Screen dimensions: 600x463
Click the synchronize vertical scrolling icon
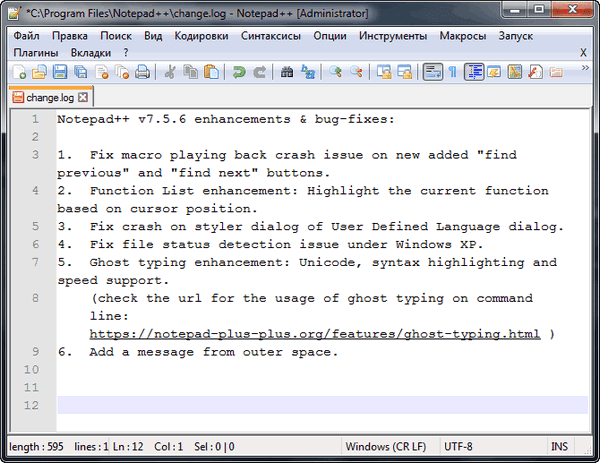pos(384,72)
